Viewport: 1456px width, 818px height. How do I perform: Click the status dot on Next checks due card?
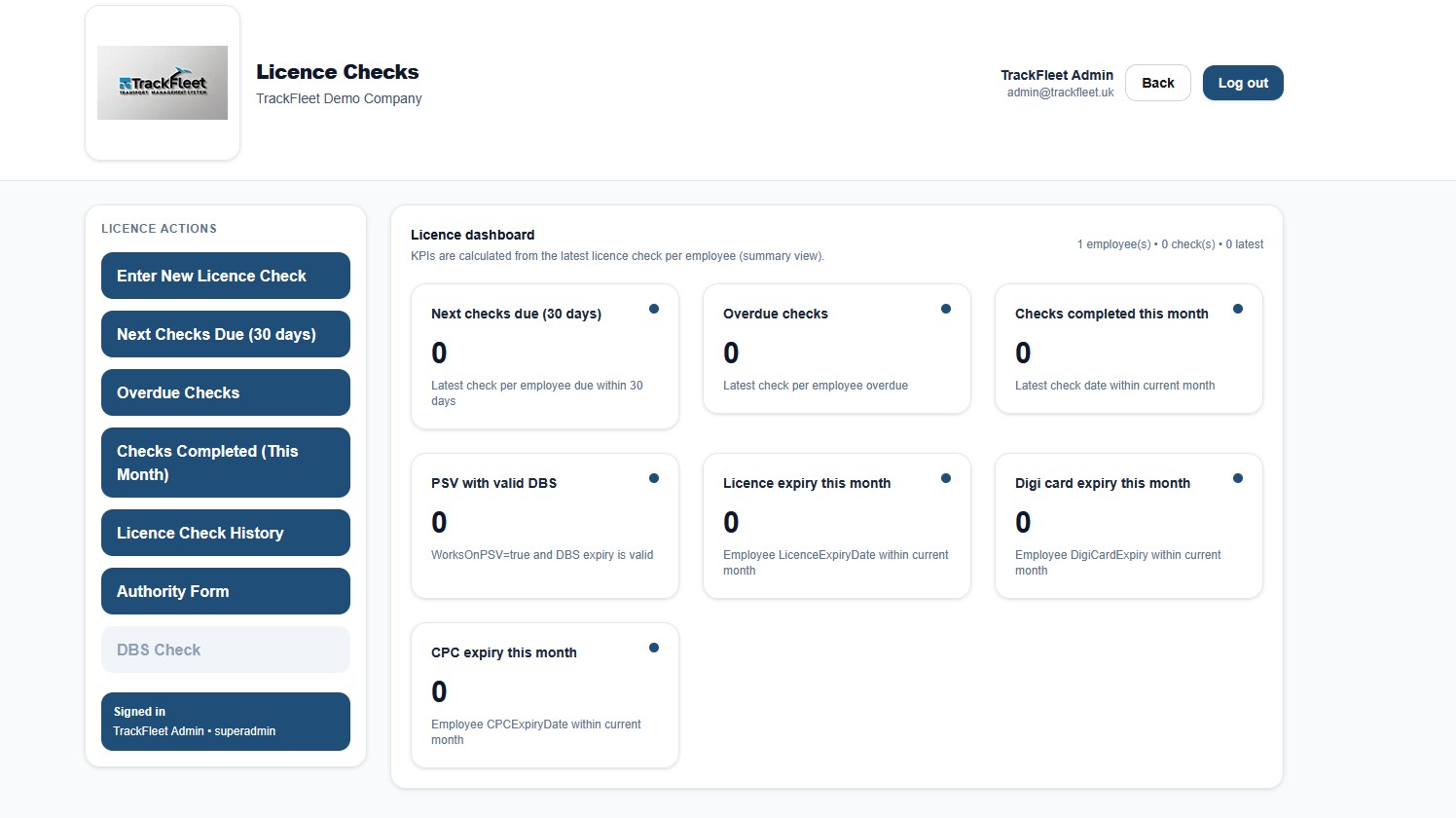point(654,308)
